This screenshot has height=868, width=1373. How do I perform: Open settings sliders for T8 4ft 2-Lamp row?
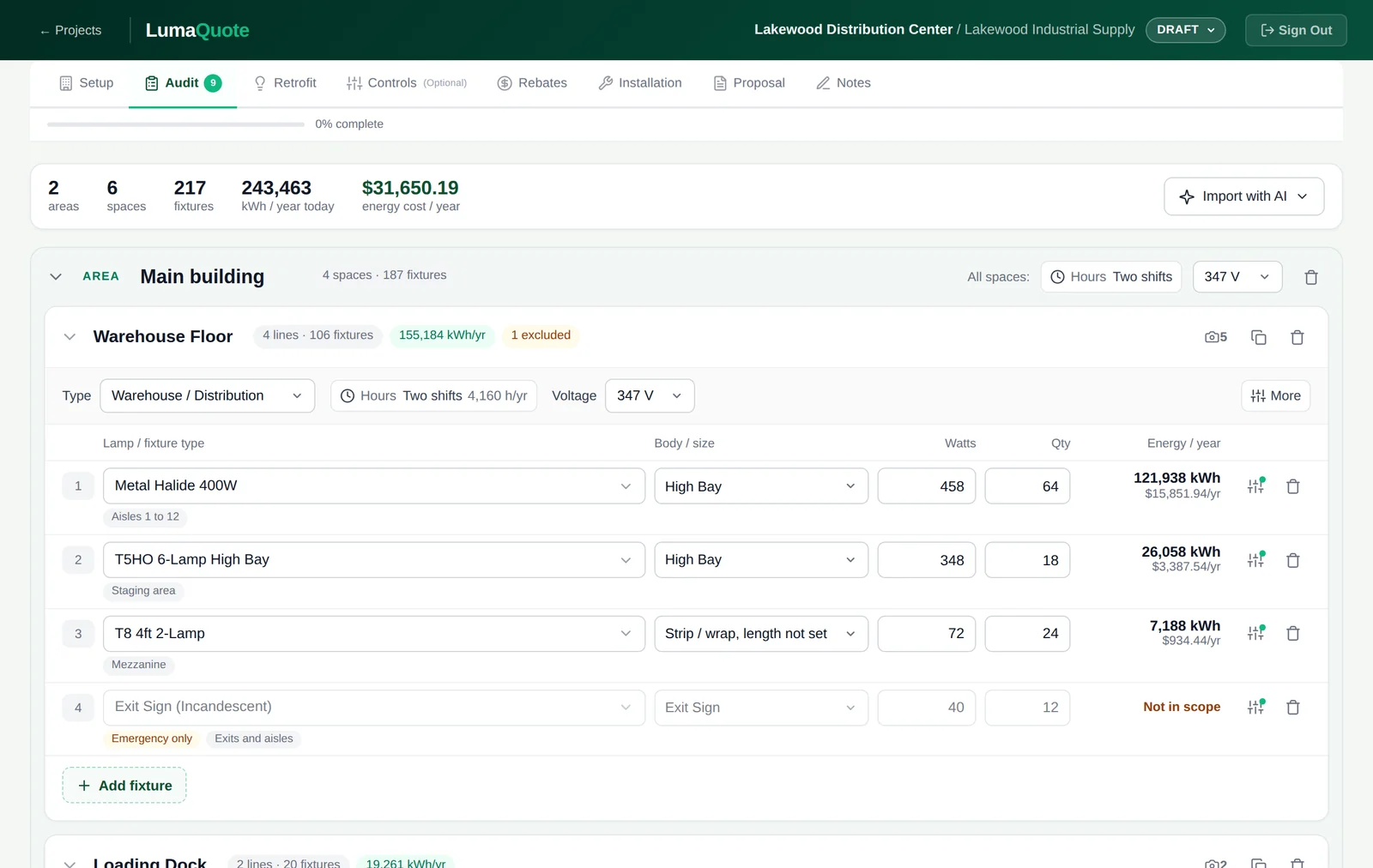1256,633
